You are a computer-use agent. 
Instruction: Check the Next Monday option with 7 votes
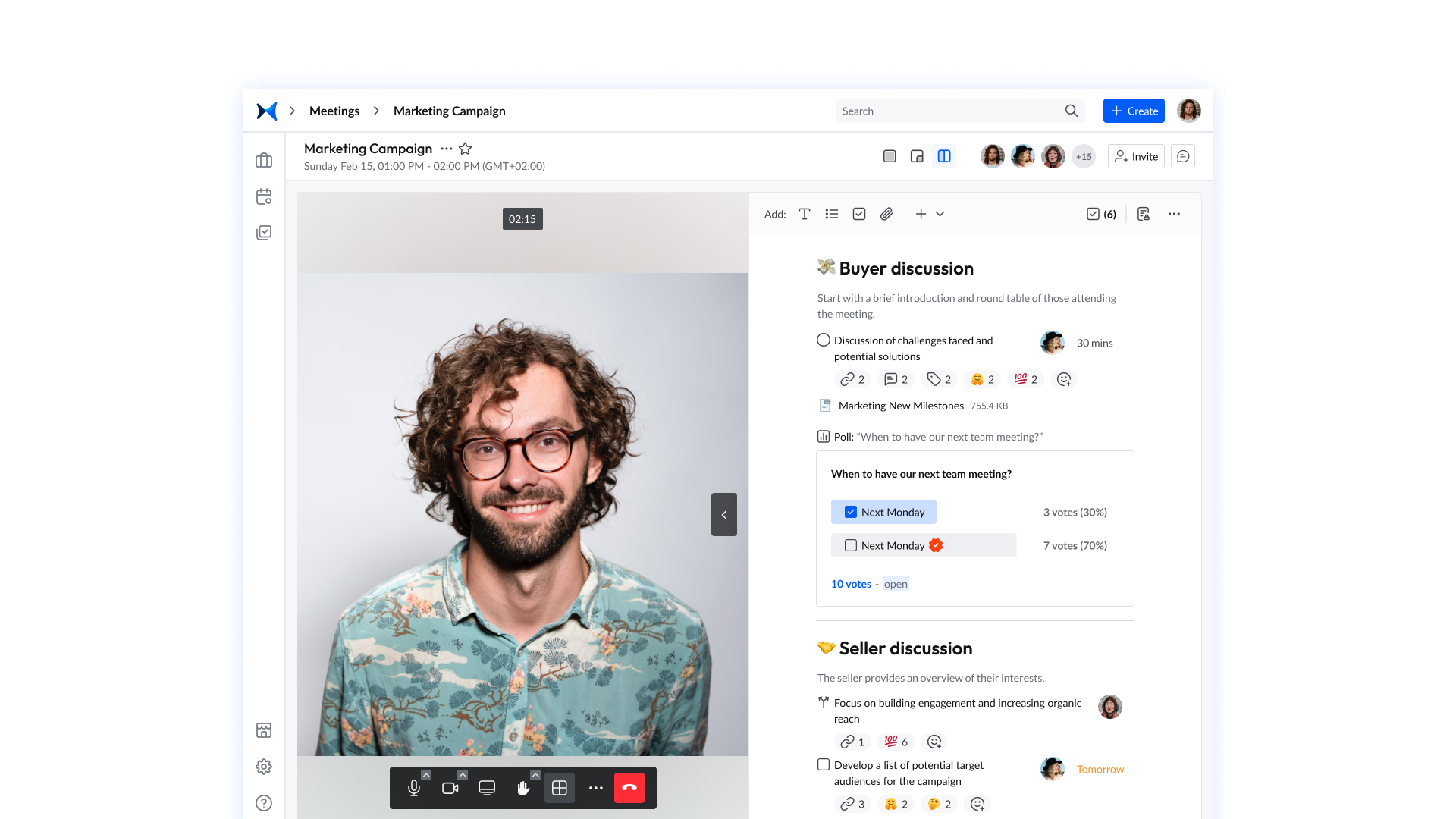(851, 545)
